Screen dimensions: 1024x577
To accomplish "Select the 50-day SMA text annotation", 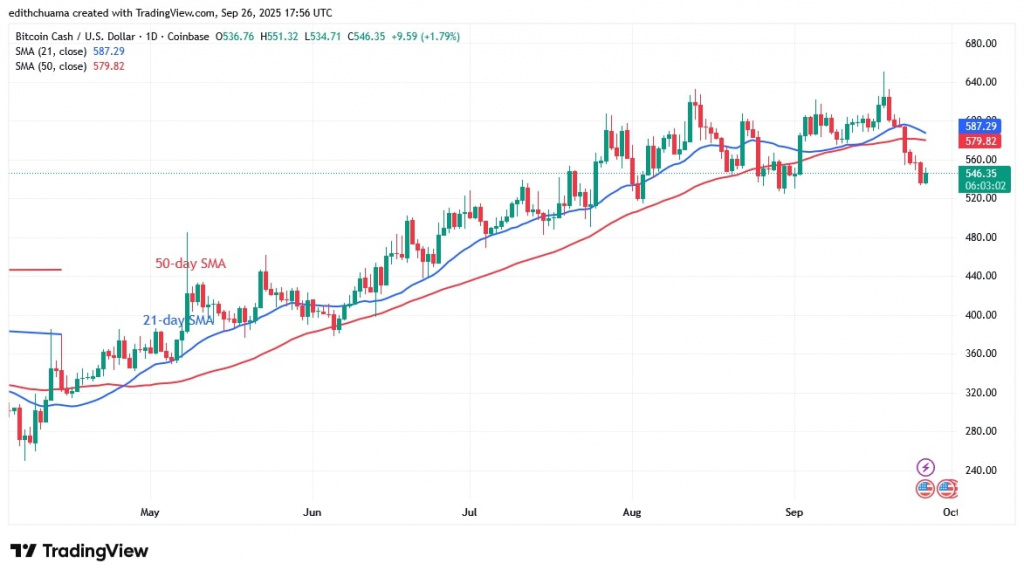I will pos(190,263).
